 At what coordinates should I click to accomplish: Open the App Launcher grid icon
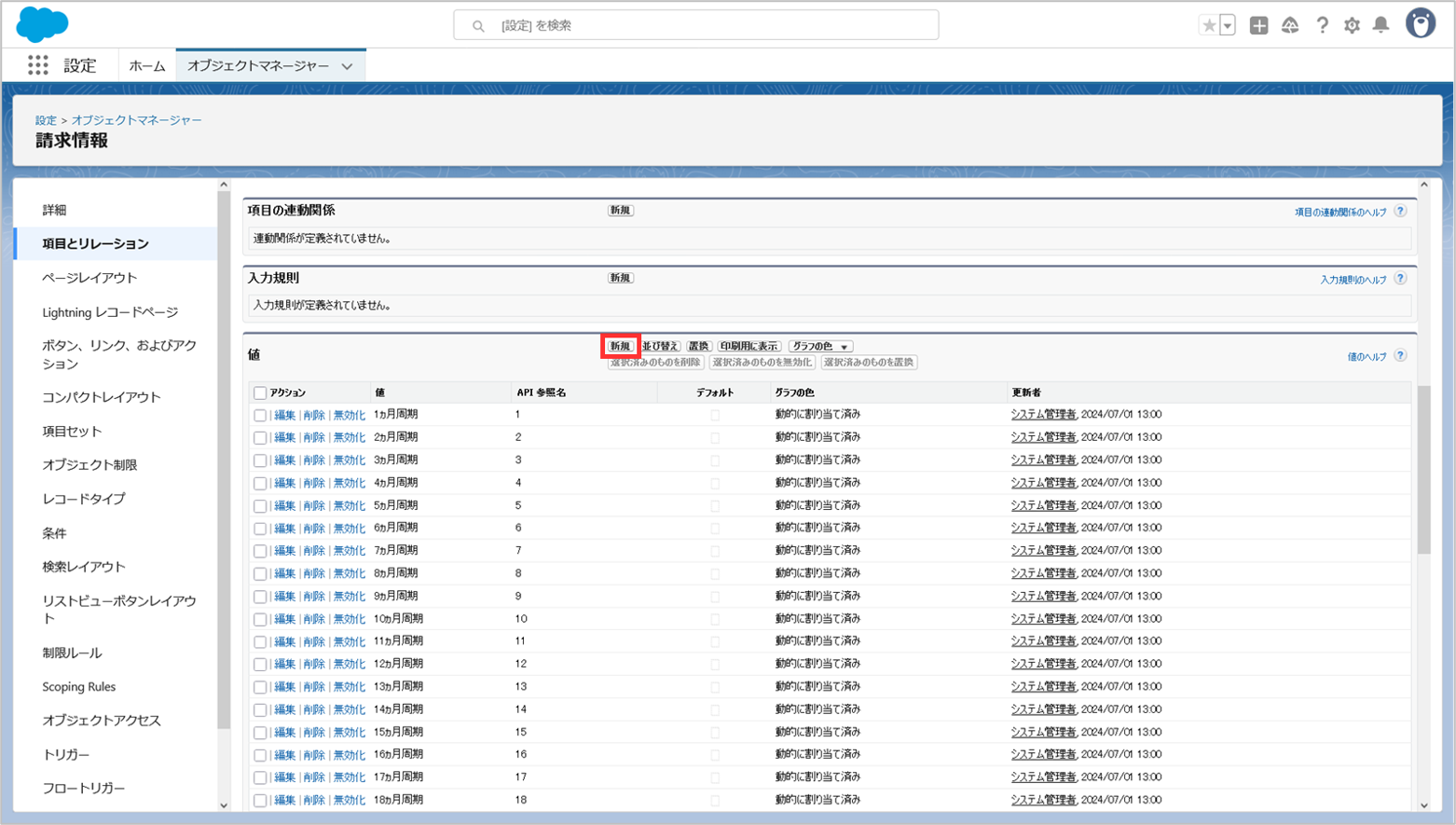[x=37, y=65]
